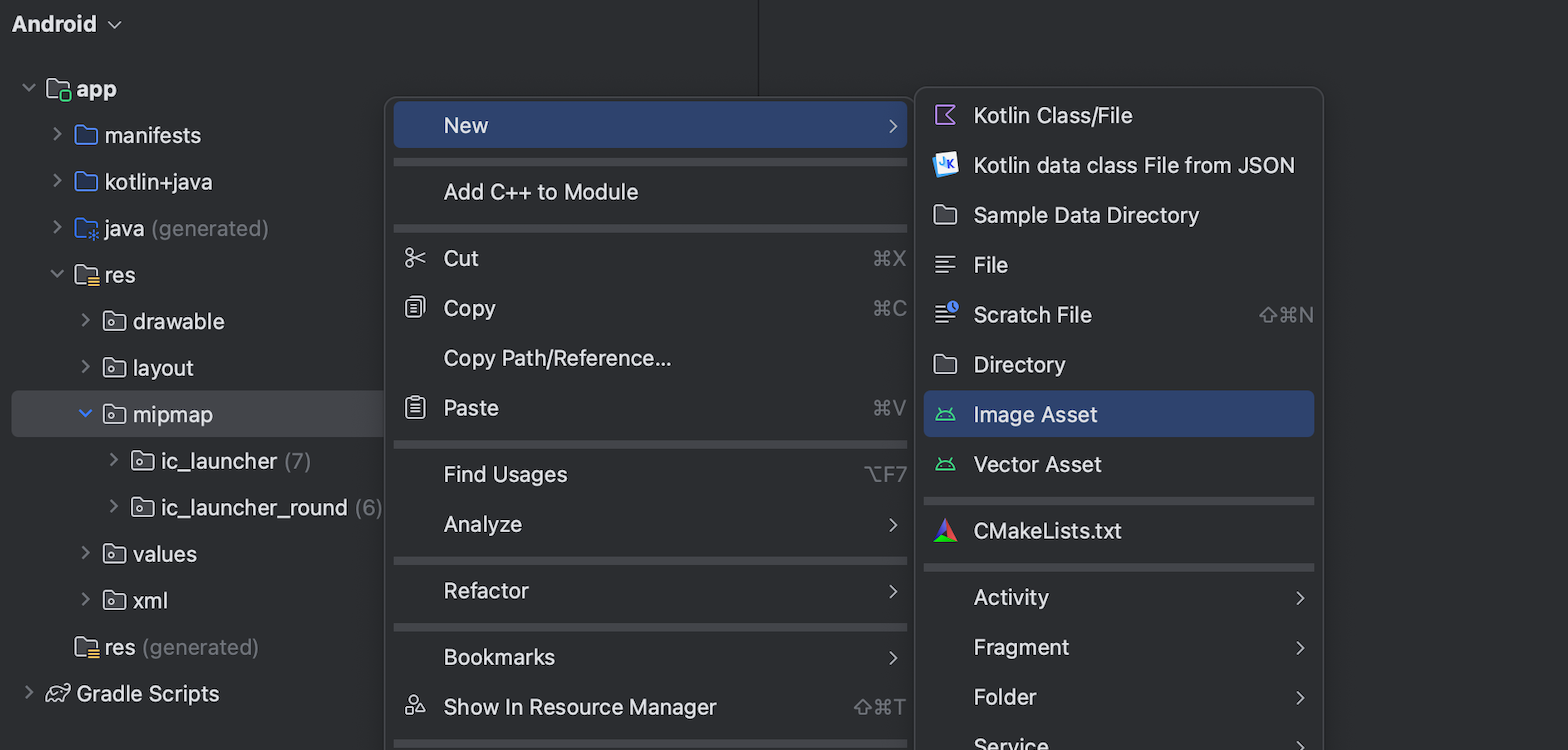The width and height of the screenshot is (1568, 750).
Task: Click the Kotlin data class from JSON icon
Action: coord(945,165)
